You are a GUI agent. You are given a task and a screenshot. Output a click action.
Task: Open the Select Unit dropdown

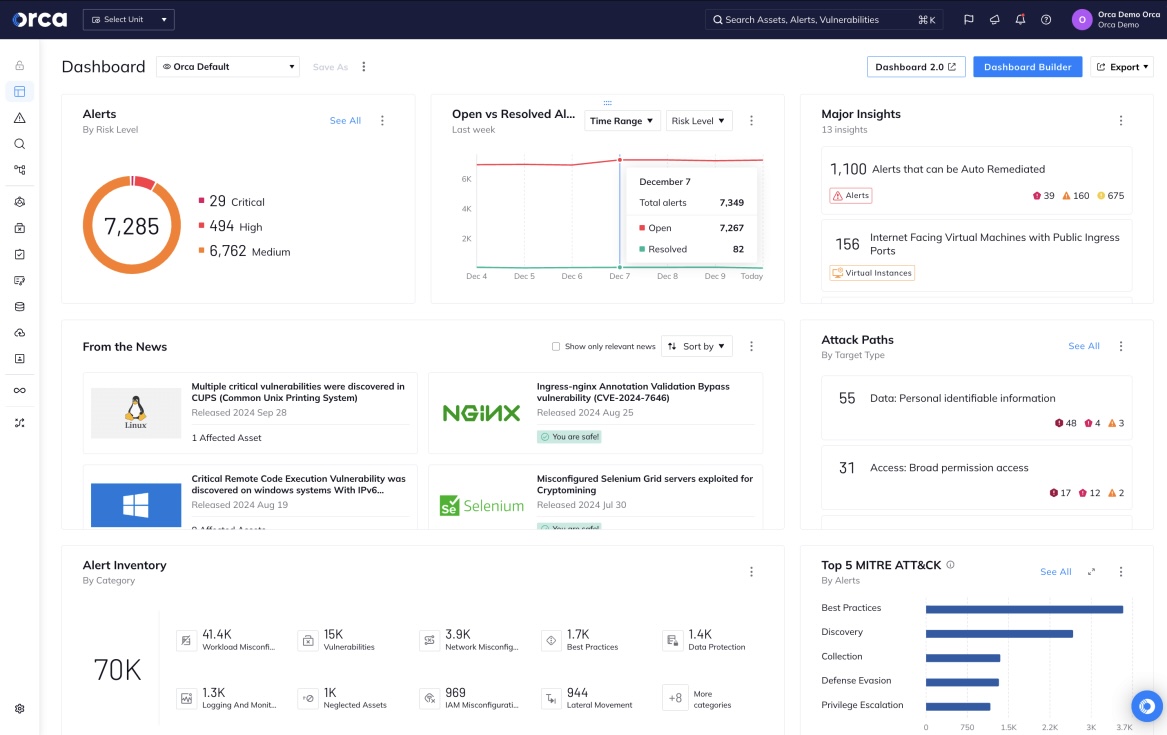(129, 19)
